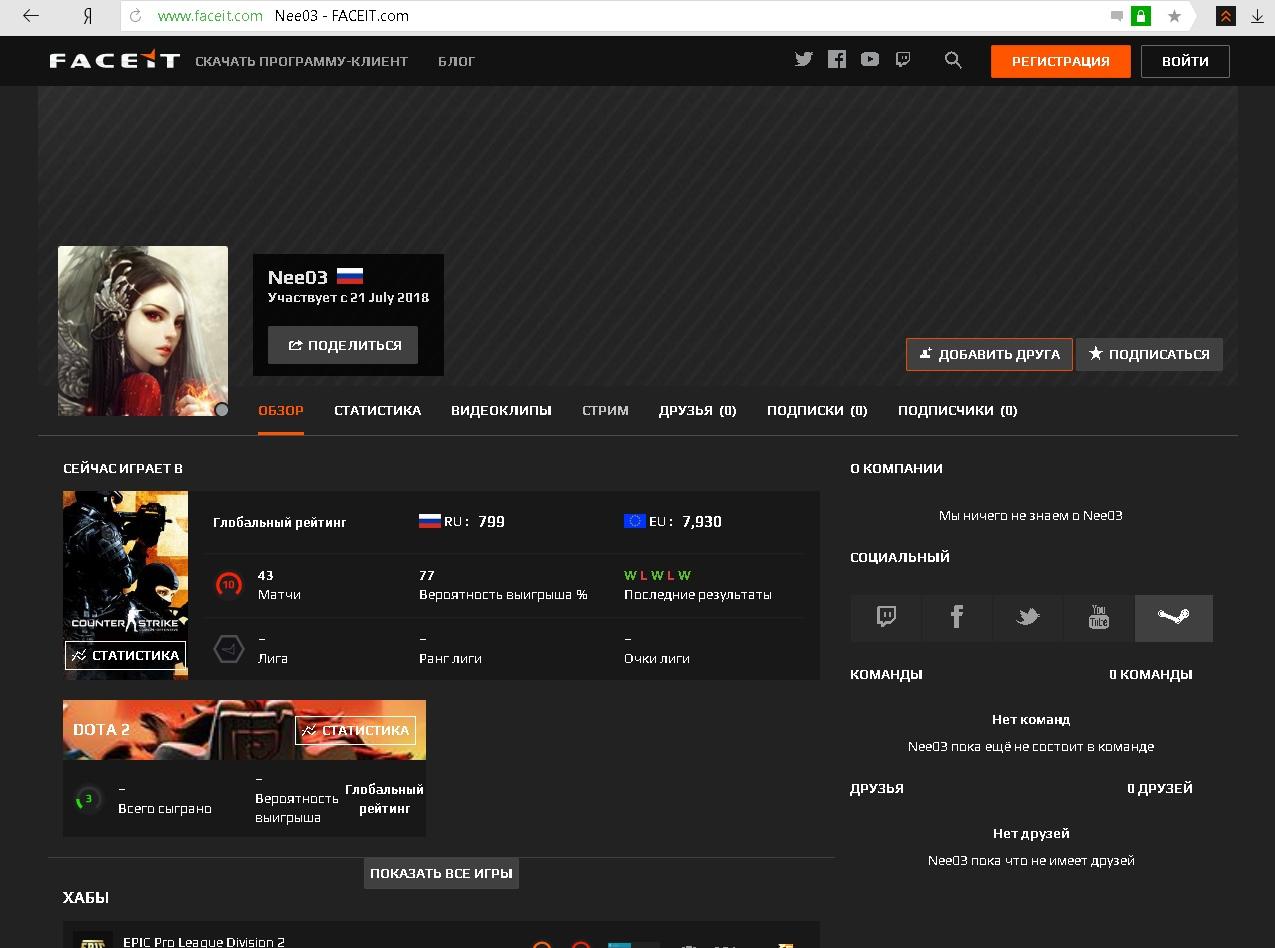This screenshot has width=1275, height=948.
Task: Go back with the browser arrow
Action: click(31, 16)
